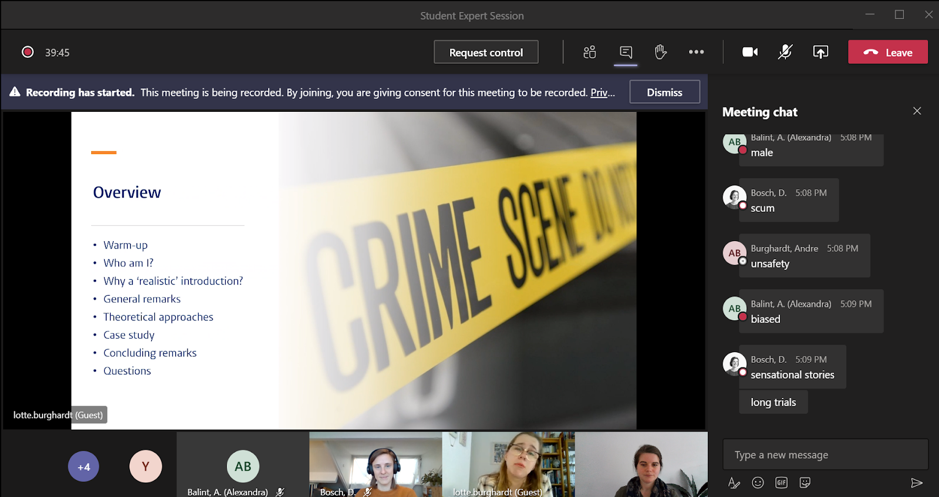Click the shared Overview slide
939x497 pixels.
point(353,270)
